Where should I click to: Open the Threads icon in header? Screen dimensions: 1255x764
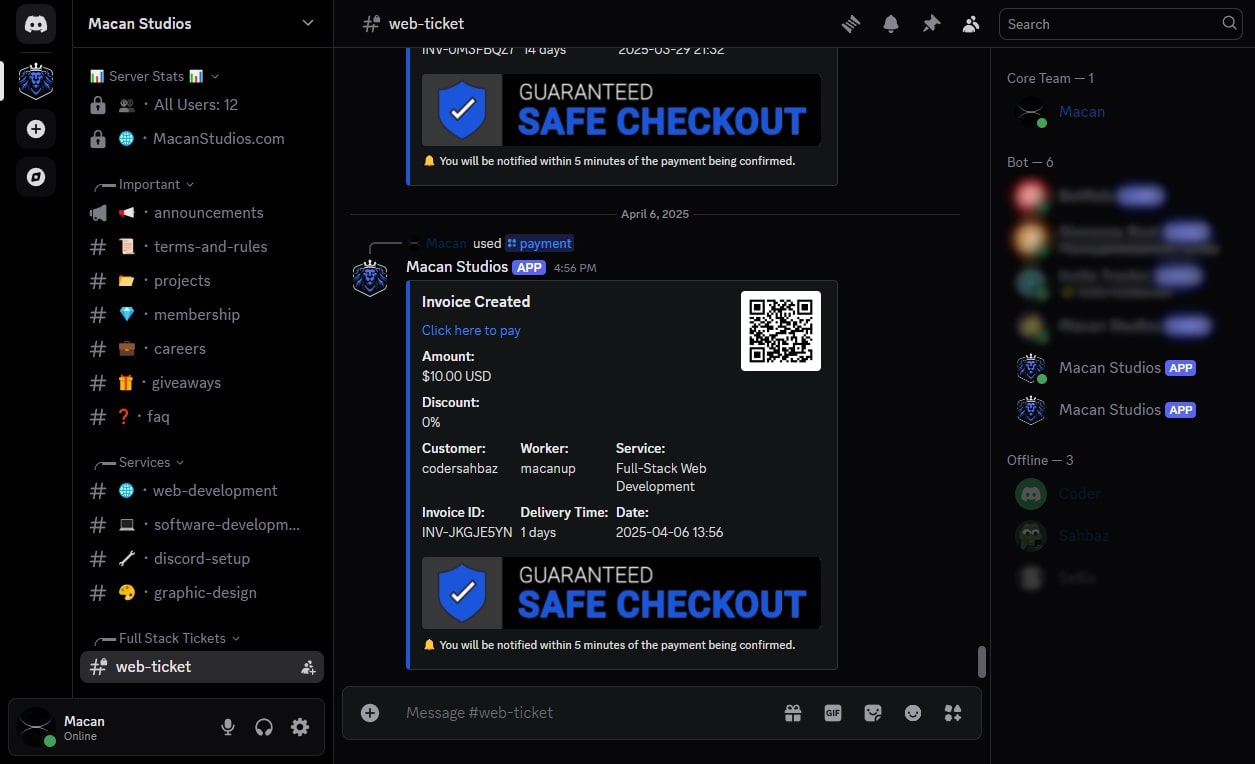(x=851, y=24)
